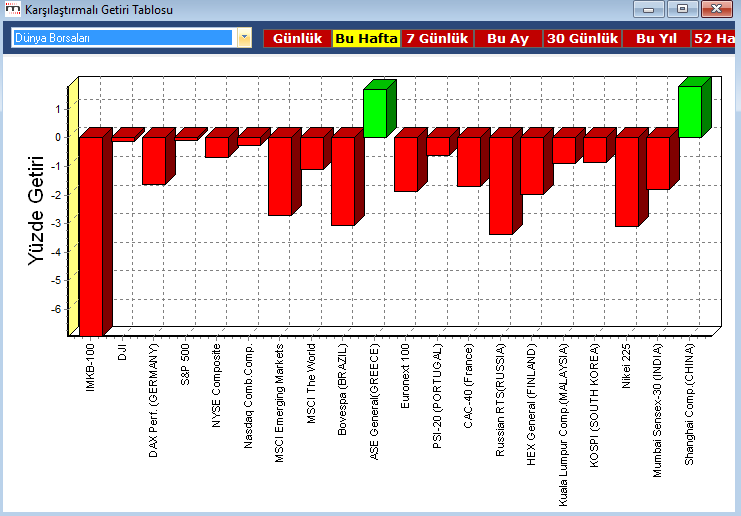
Task: Click the Mumbai Sensex-30 (INDIA) bar
Action: 658,163
